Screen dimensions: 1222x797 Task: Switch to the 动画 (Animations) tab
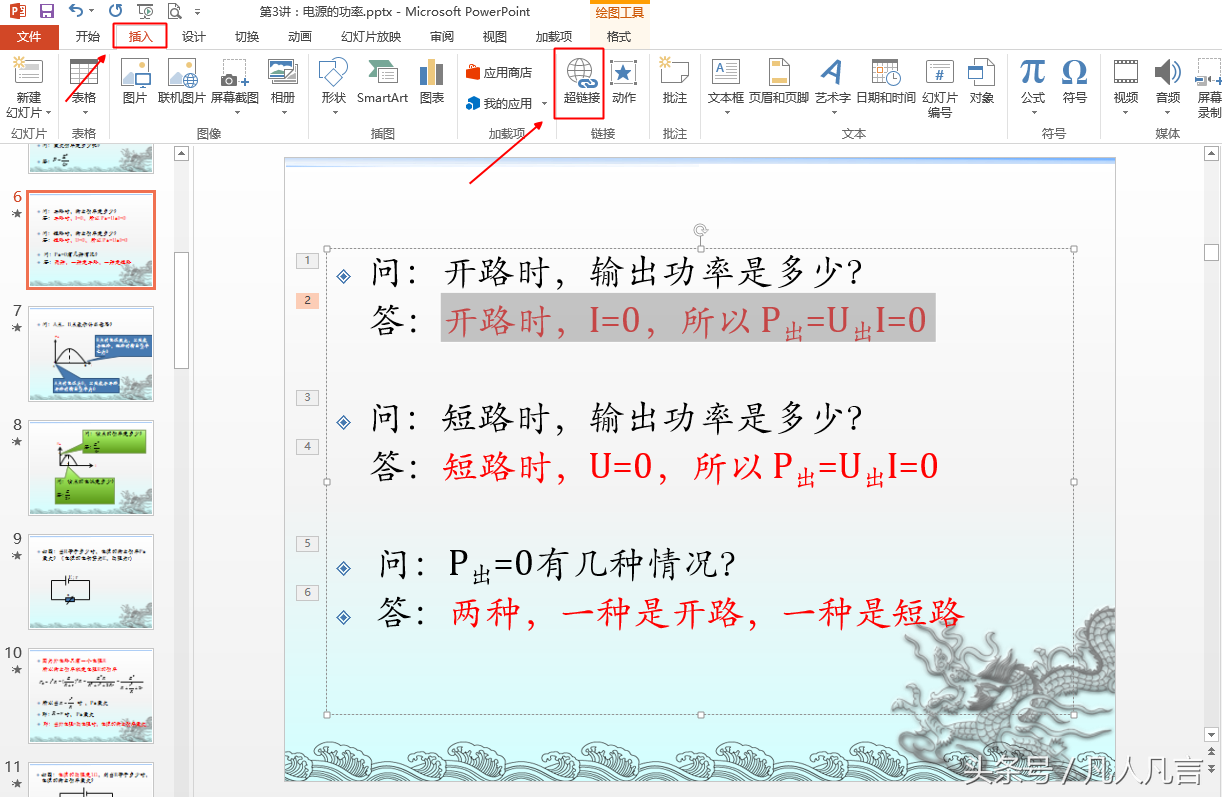pos(300,37)
